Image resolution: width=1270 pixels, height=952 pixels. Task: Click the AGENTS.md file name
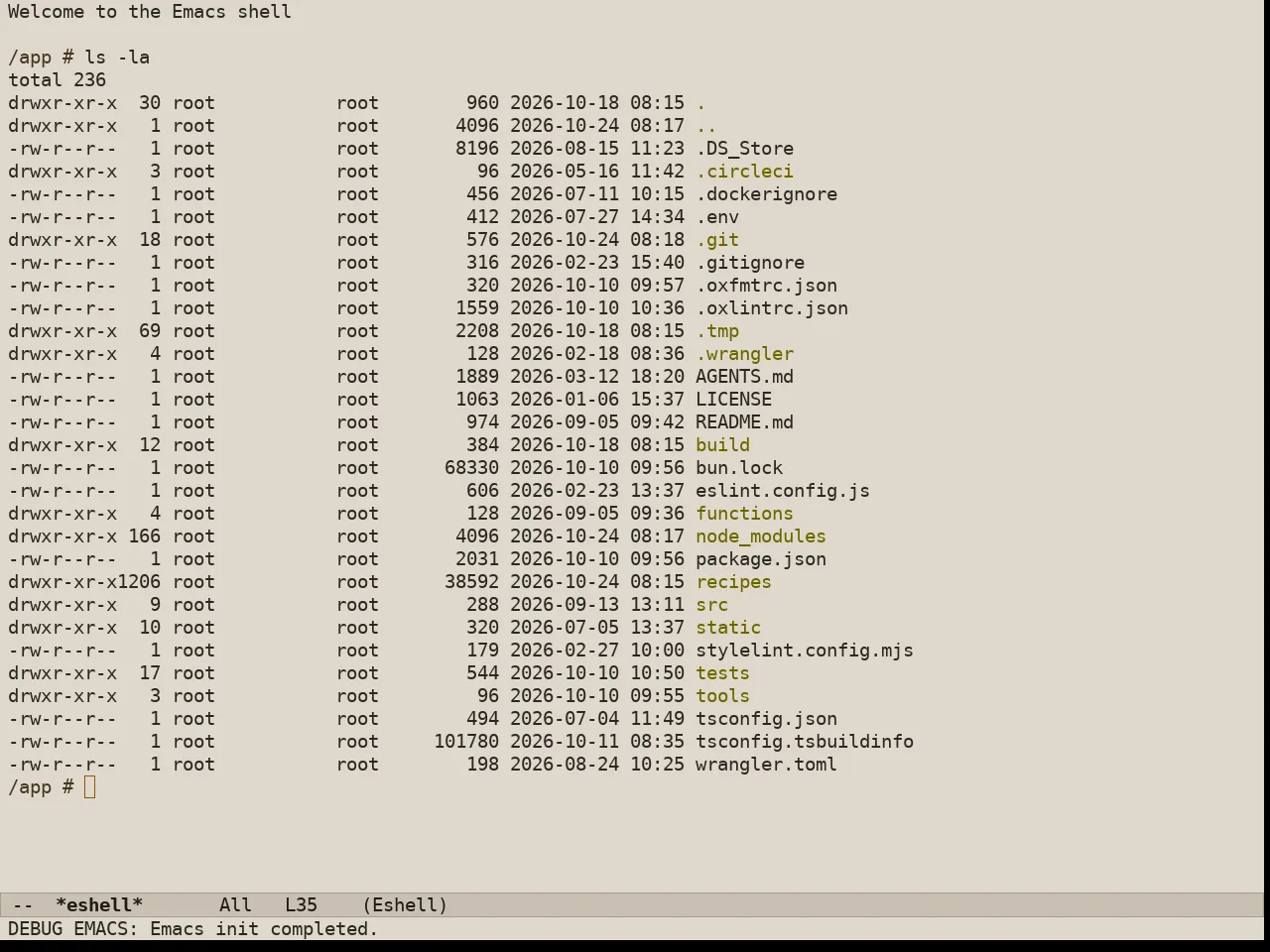[x=744, y=377]
